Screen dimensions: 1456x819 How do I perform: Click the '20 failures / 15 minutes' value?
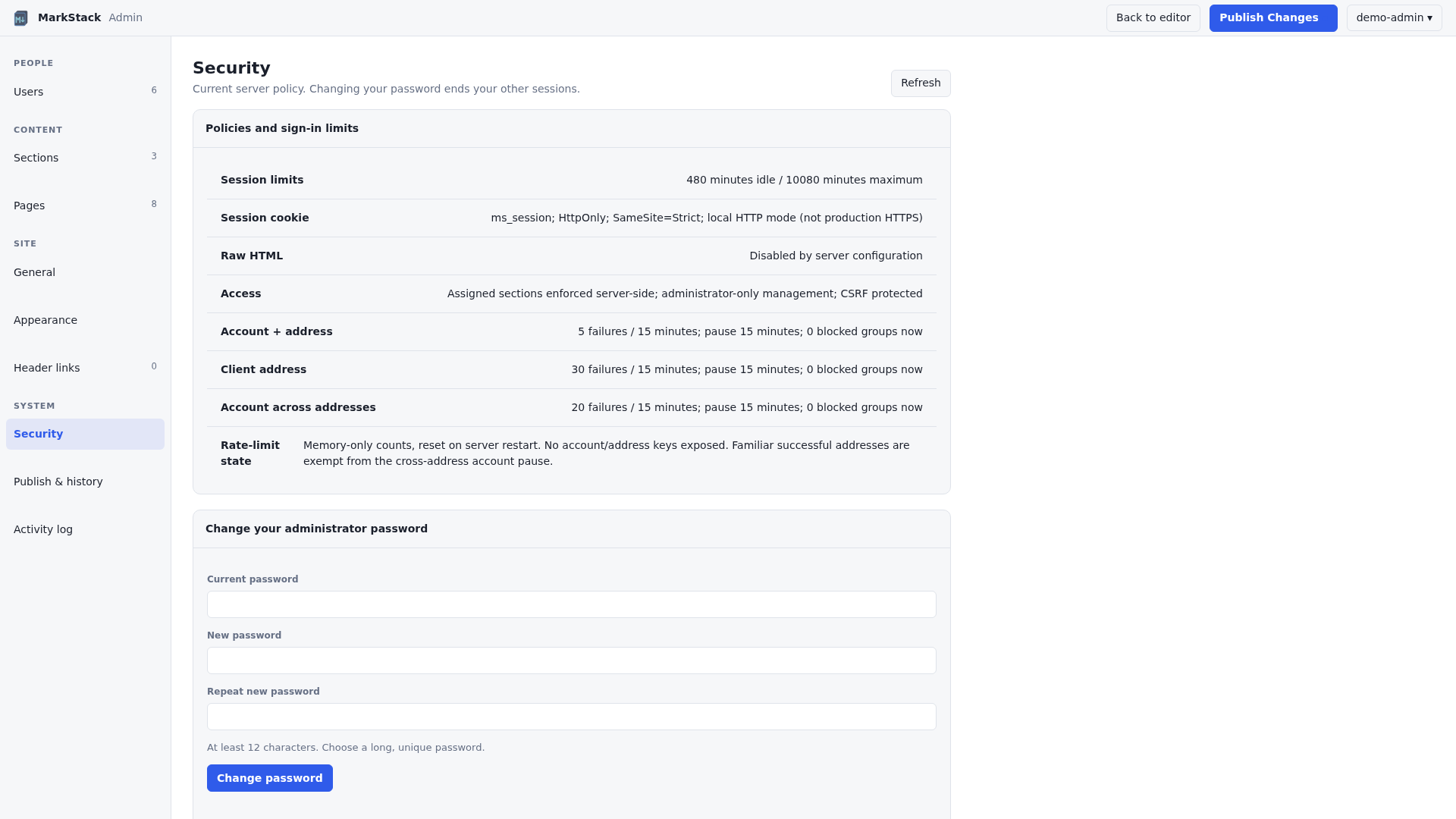[747, 407]
